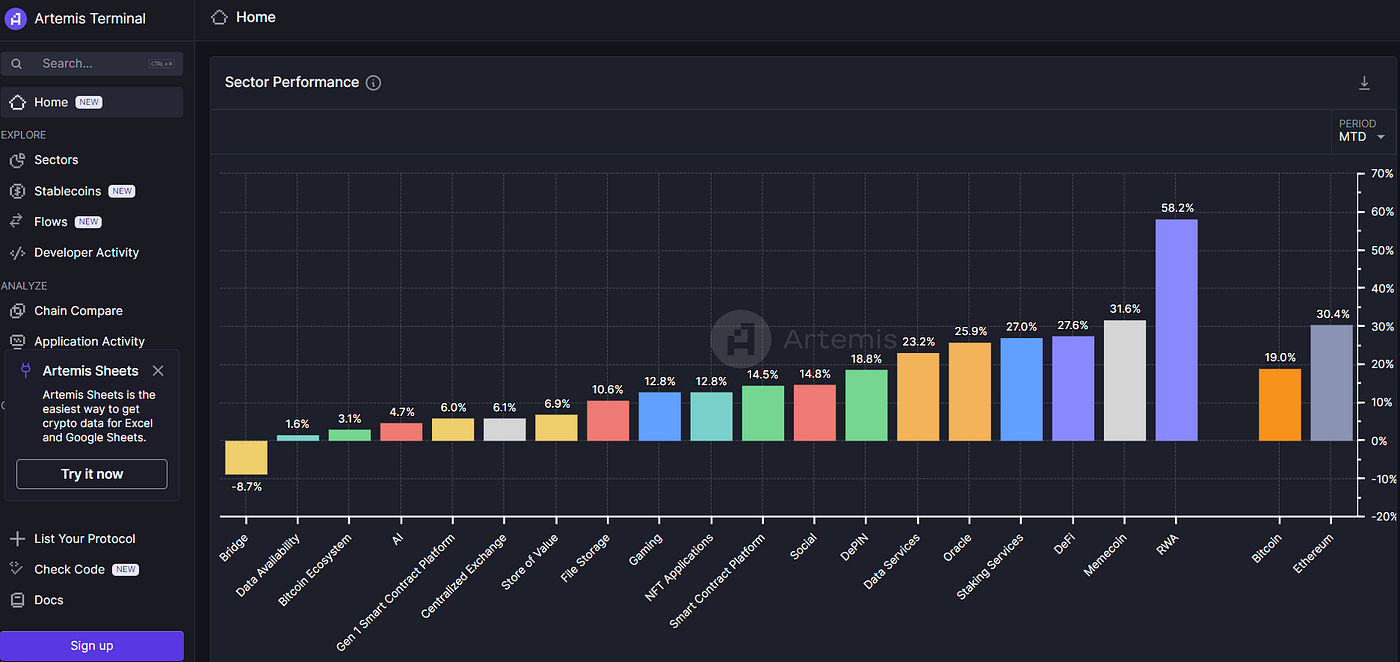
Task: Click the AI bar at 4.7%
Action: point(401,432)
